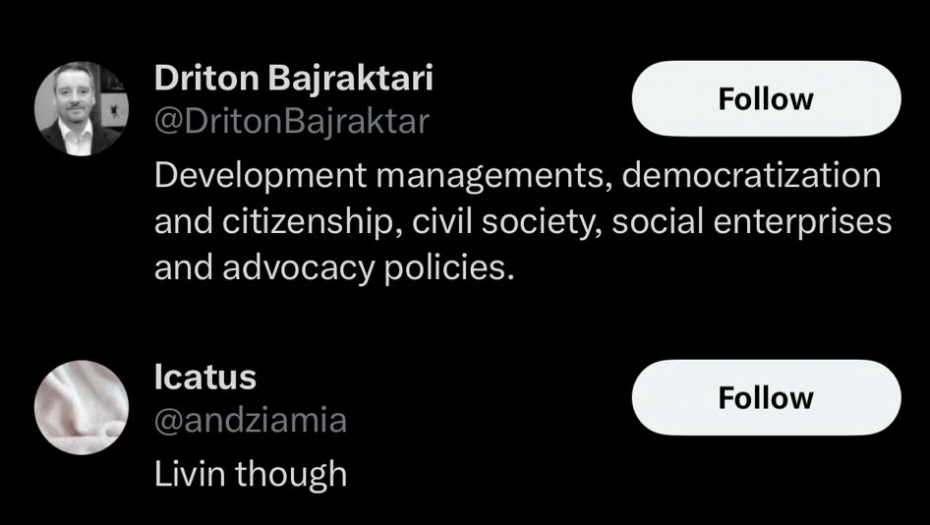The image size is (930, 525).
Task: Follow Driton Bajraktari
Action: (766, 99)
